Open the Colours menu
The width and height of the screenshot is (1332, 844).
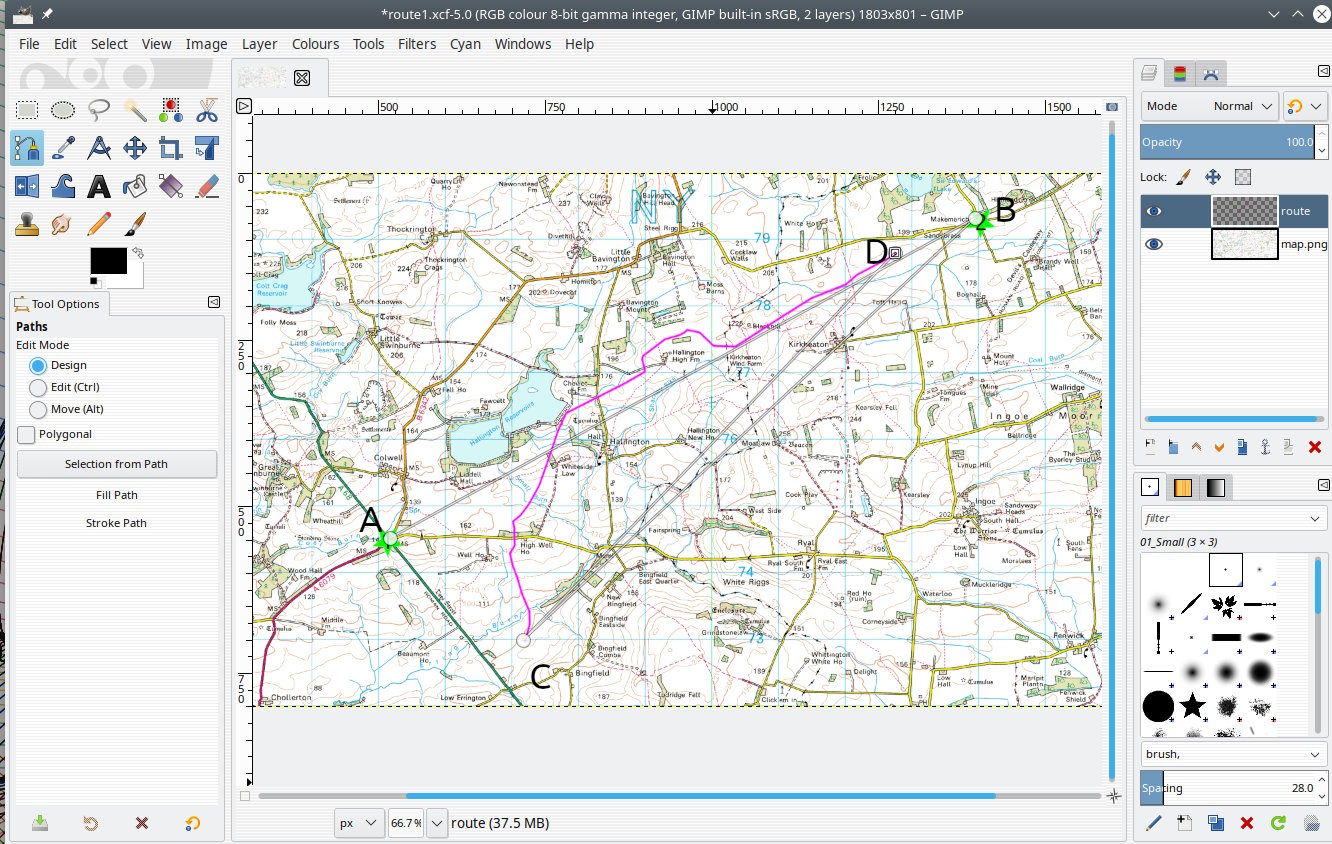pos(316,44)
